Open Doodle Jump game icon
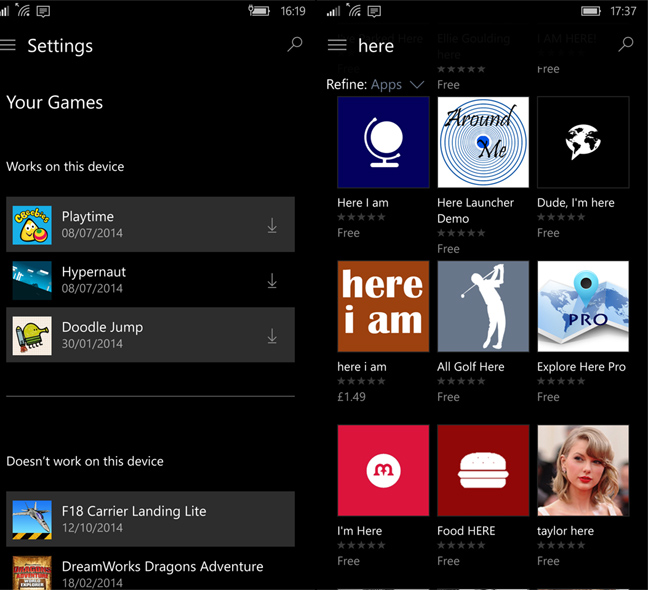 click(x=32, y=335)
